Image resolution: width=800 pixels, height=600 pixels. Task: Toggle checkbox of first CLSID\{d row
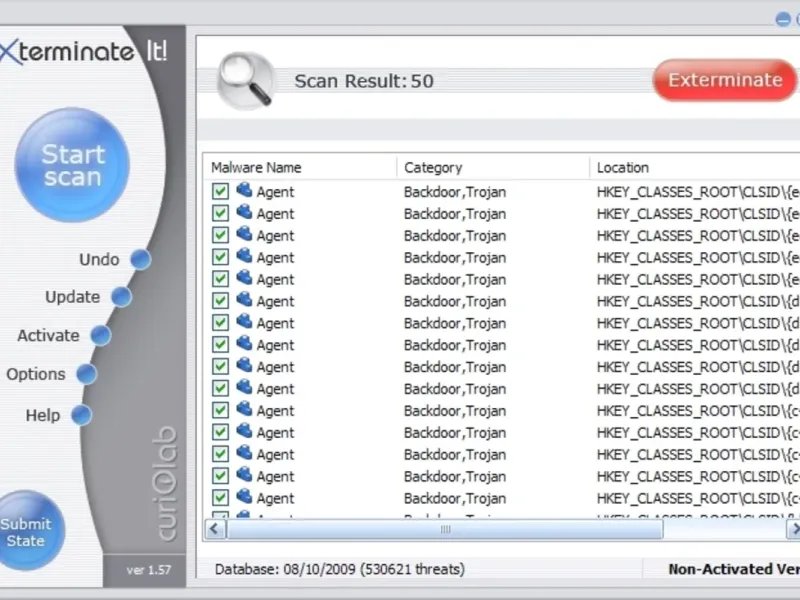click(x=220, y=301)
